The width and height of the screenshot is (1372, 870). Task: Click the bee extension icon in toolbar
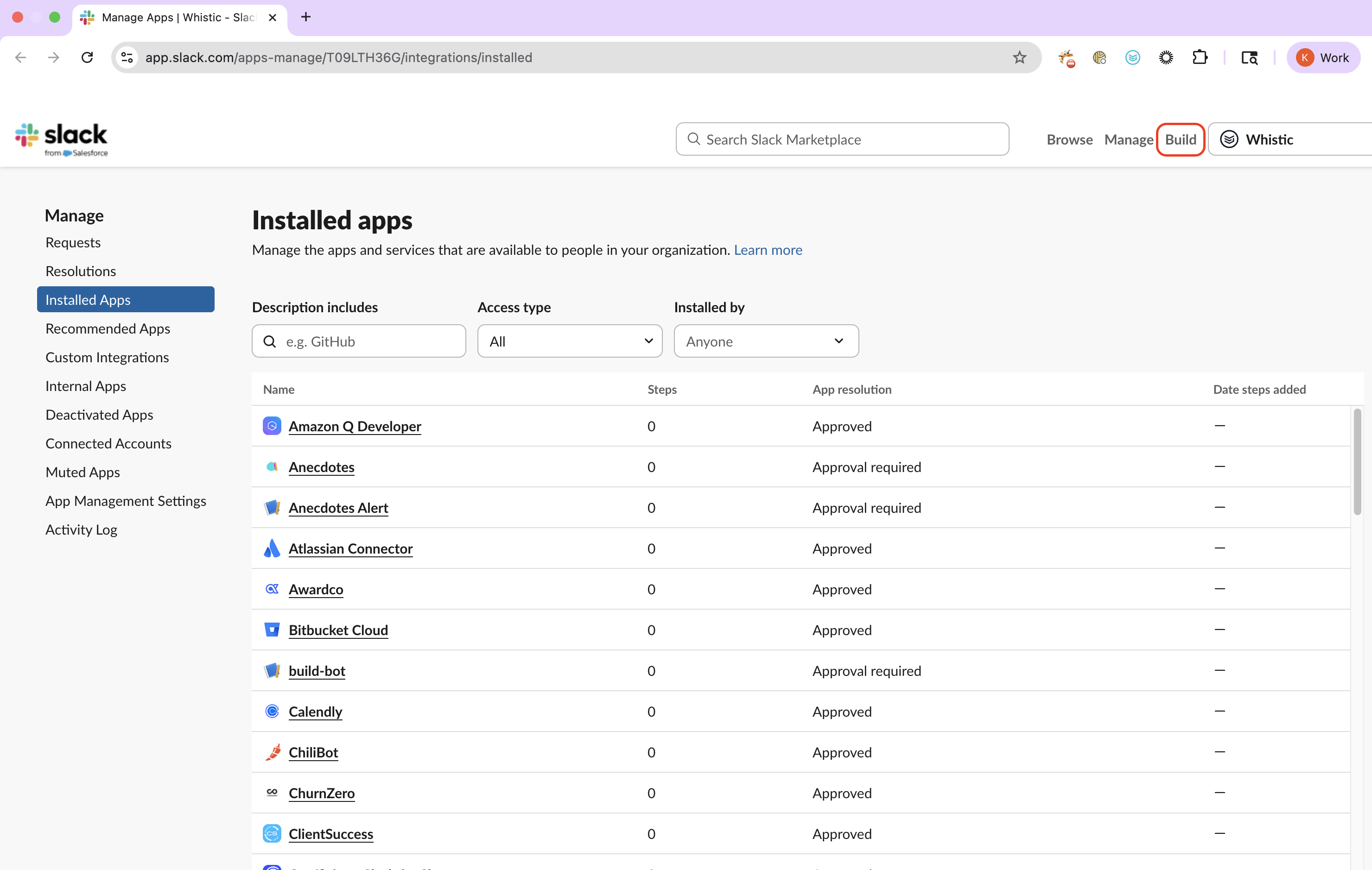pyautogui.click(x=1066, y=57)
